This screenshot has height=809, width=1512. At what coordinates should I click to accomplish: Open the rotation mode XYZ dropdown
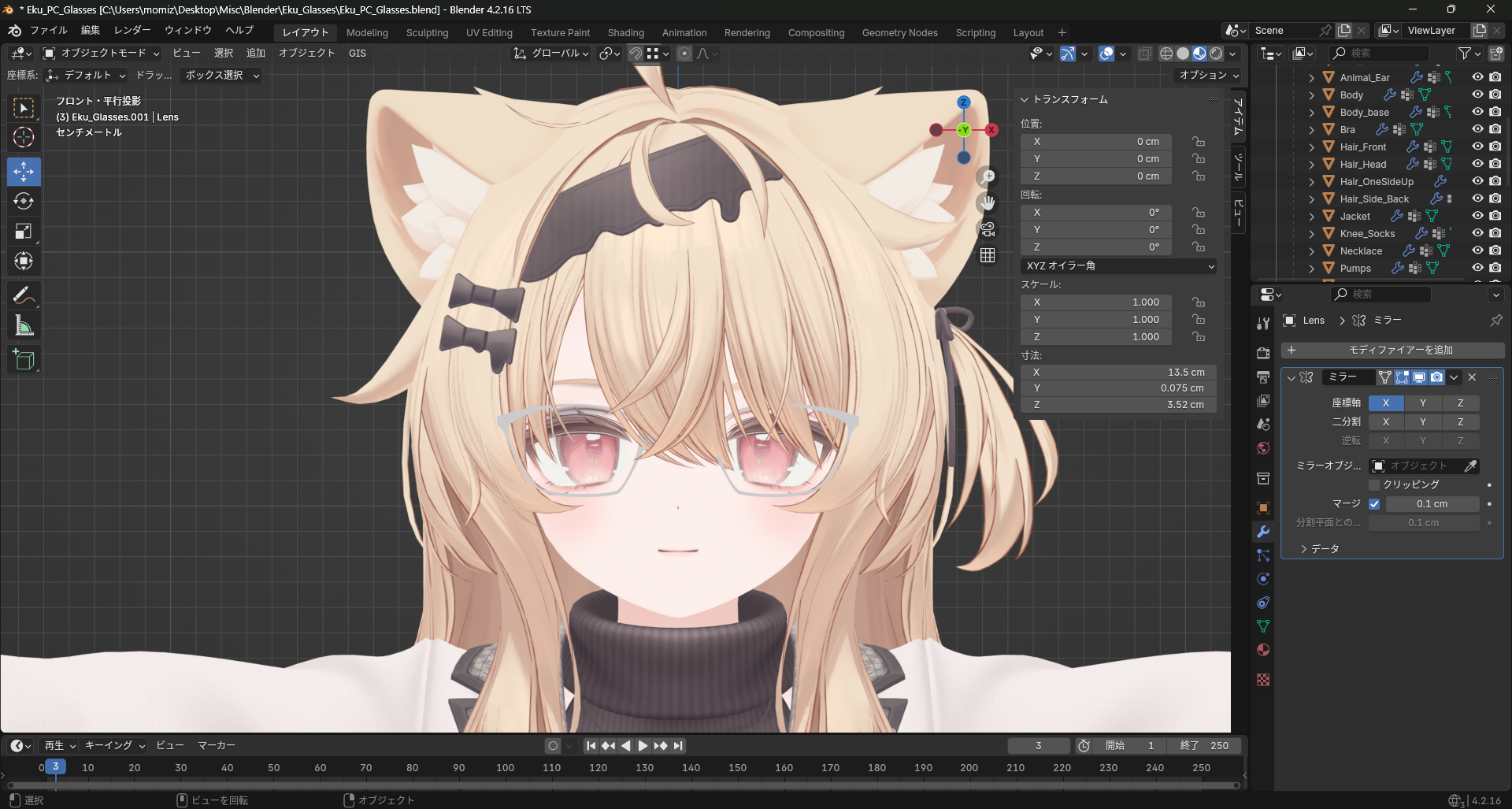coord(1118,266)
